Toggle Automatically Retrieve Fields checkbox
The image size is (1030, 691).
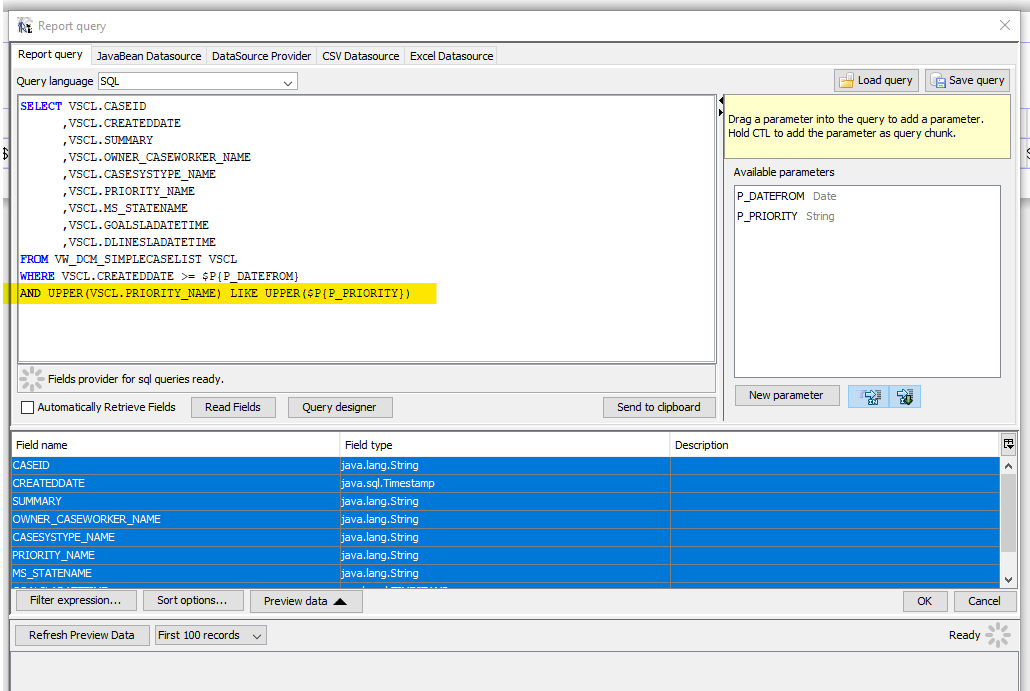[28, 407]
